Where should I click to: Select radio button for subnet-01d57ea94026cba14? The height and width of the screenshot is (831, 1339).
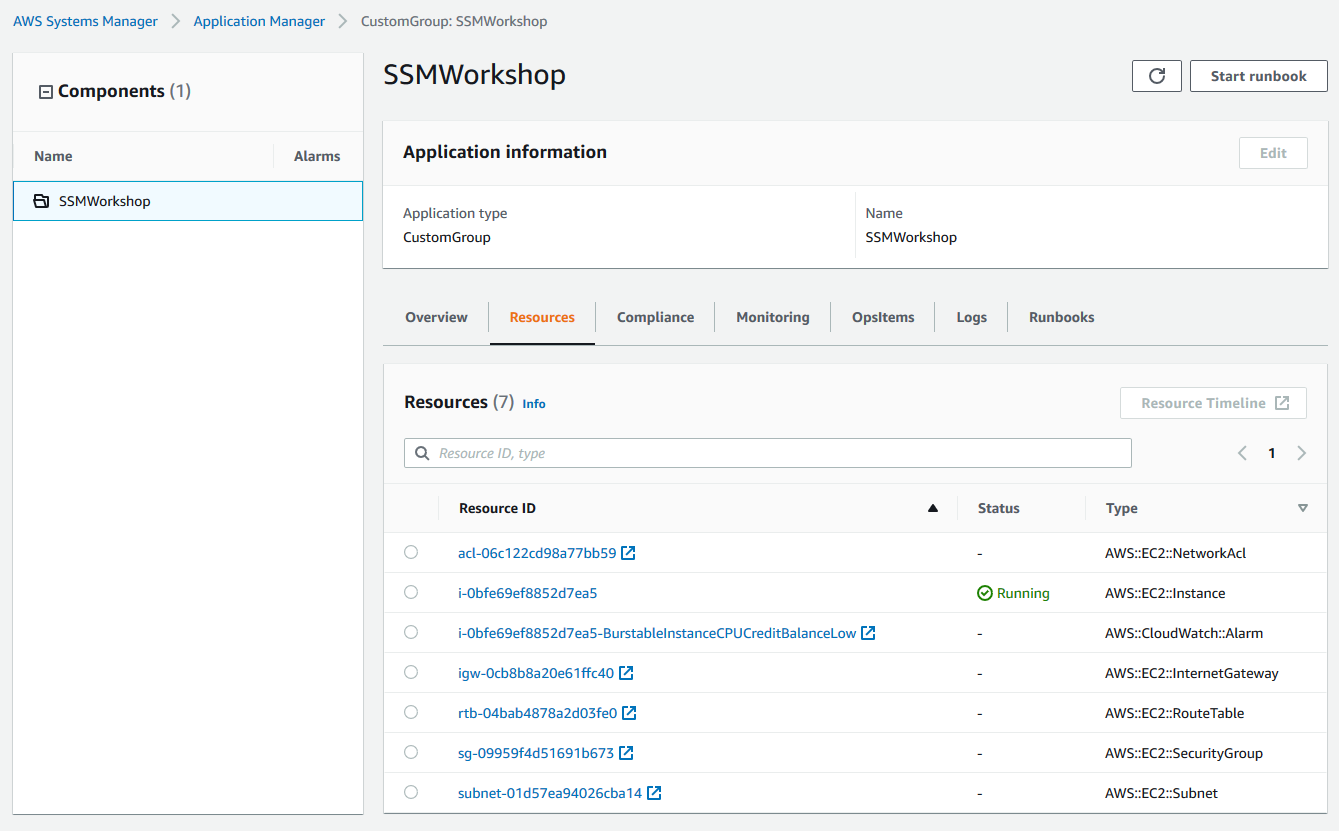pos(411,792)
